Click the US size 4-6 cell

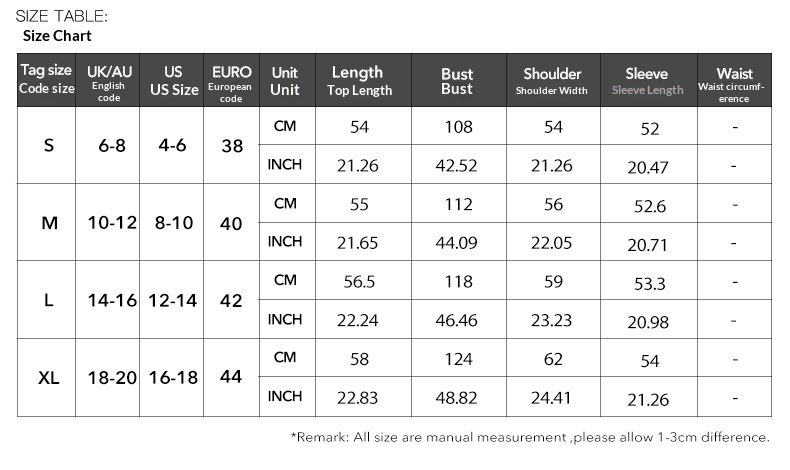pyautogui.click(x=172, y=145)
